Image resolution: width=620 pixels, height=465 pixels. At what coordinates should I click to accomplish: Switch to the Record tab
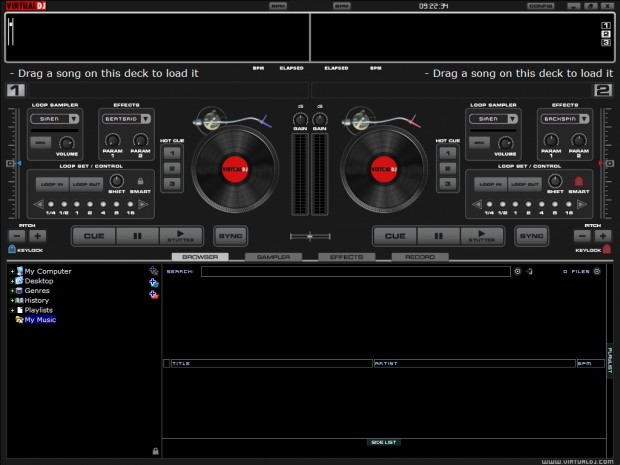[x=420, y=257]
